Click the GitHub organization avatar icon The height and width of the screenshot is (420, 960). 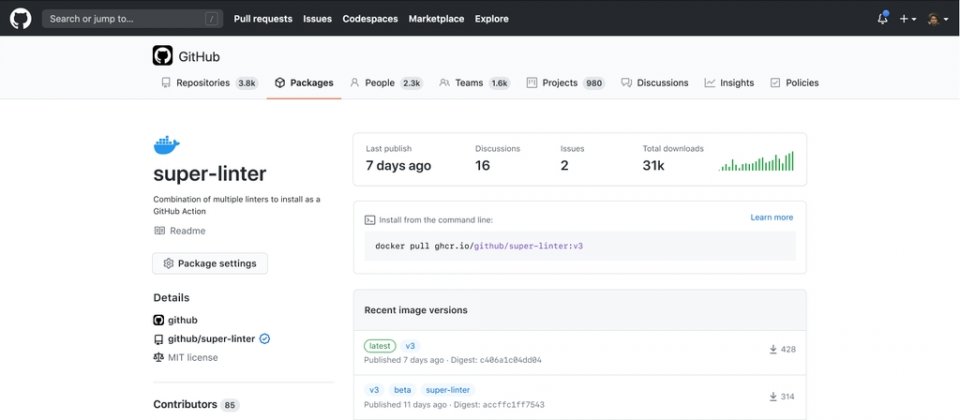(x=163, y=56)
